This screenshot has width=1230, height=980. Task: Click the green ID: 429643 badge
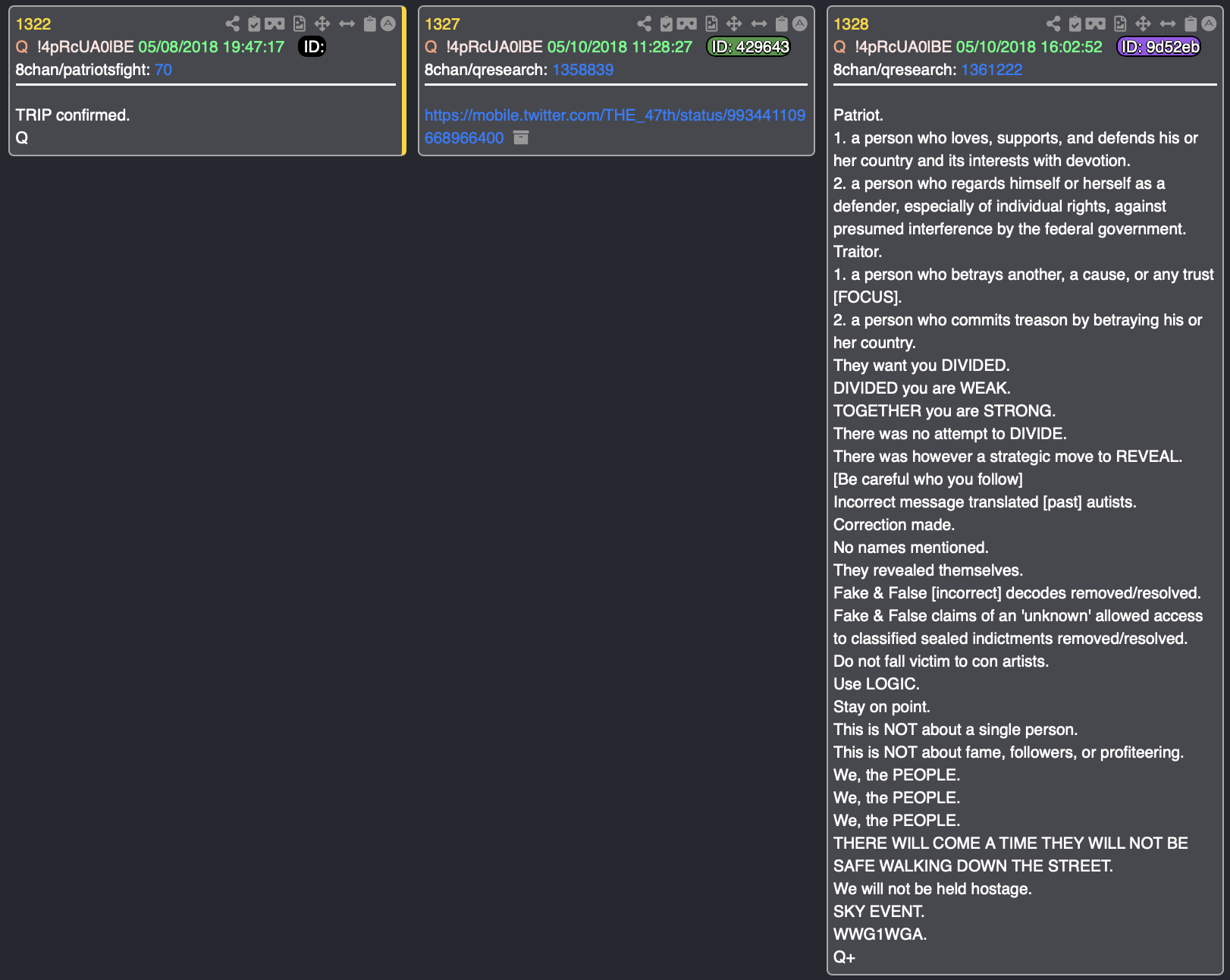(x=748, y=47)
